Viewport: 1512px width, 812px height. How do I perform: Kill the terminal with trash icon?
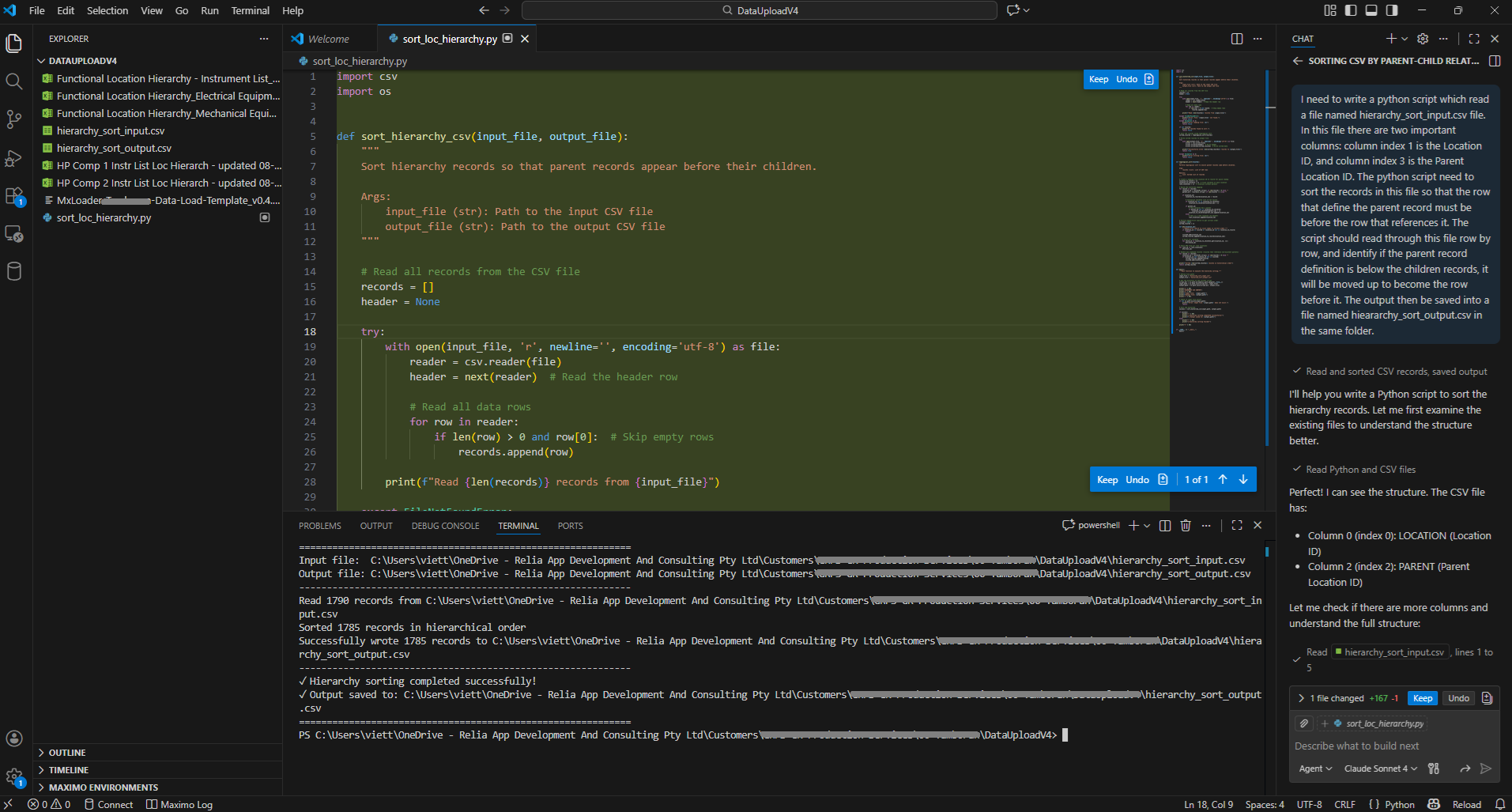coord(1185,525)
